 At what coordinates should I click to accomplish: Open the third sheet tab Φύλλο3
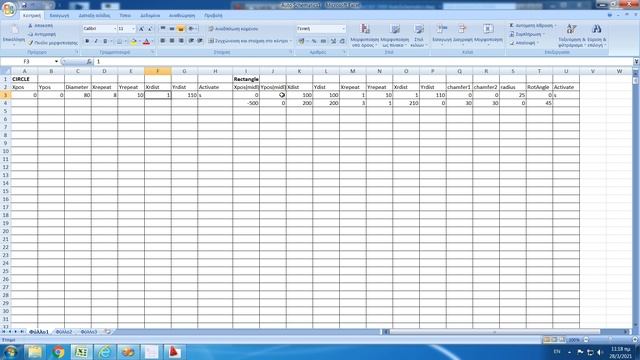[x=89, y=332]
